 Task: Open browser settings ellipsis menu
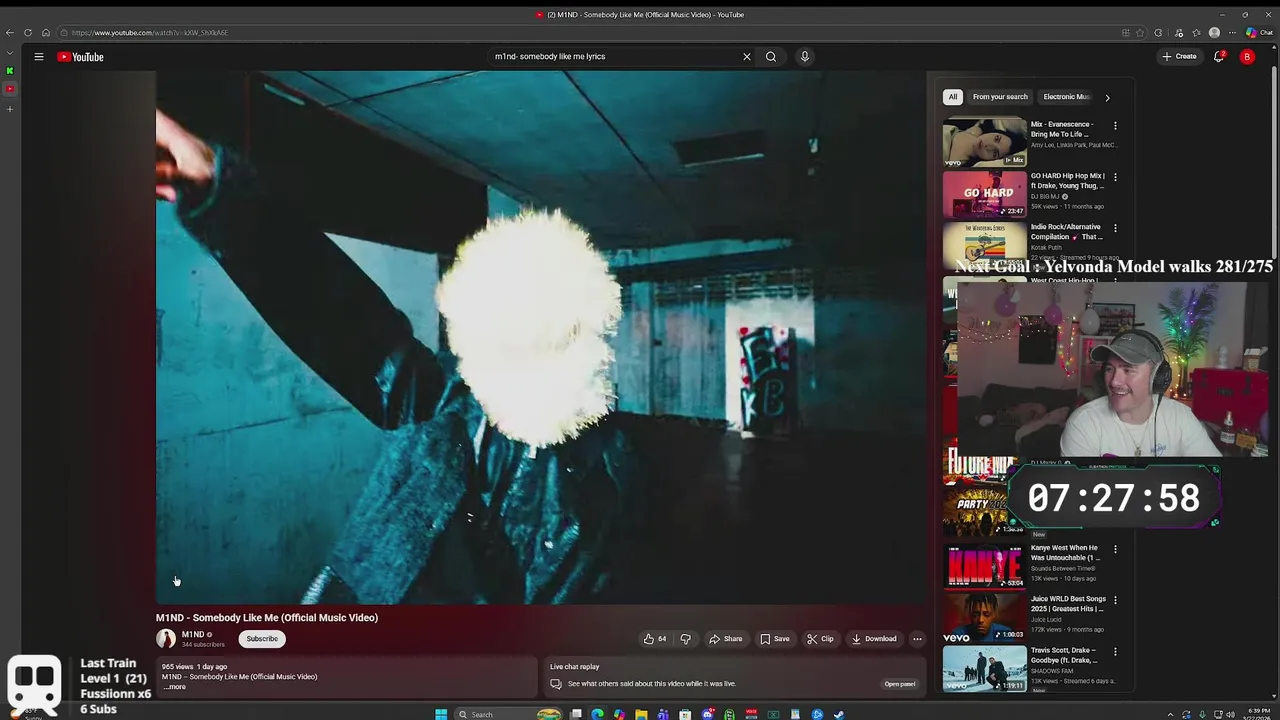(1231, 33)
